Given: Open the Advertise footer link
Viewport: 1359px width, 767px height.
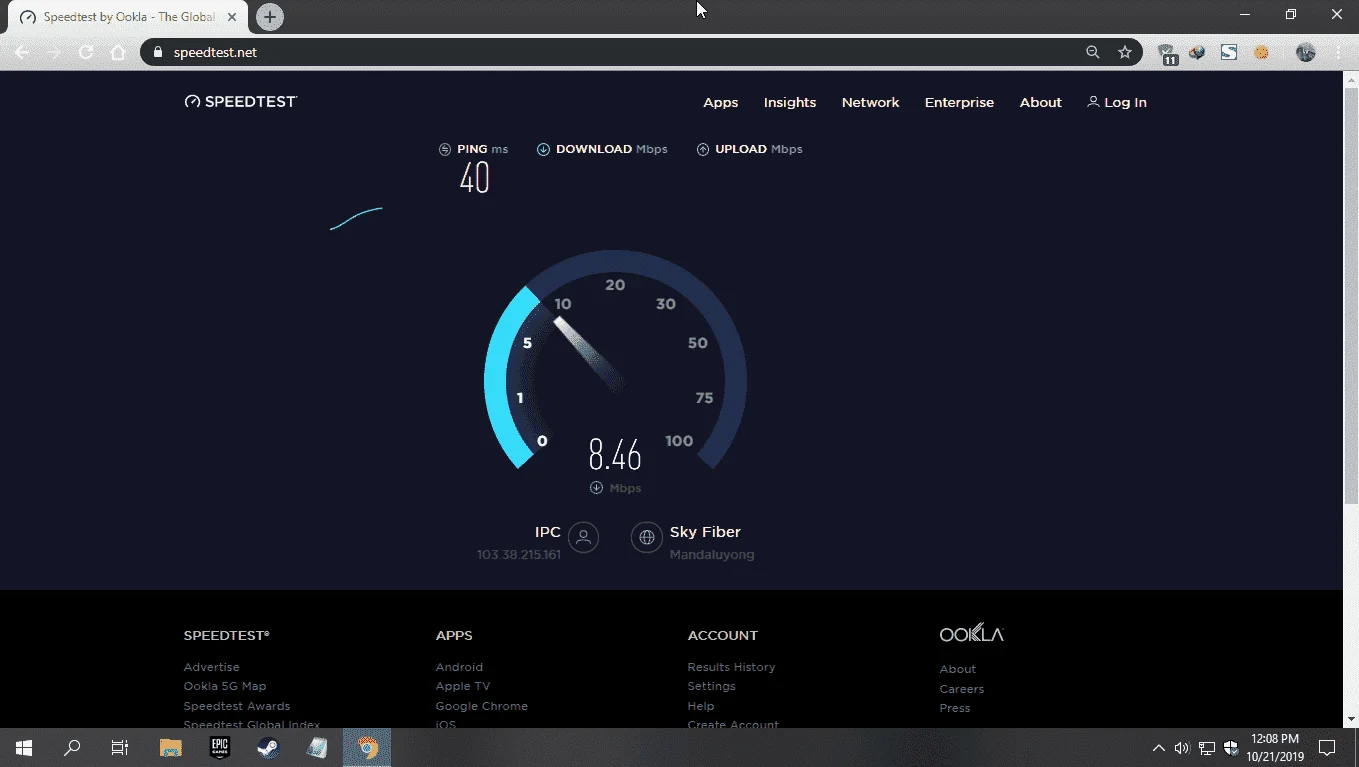Looking at the screenshot, I should tap(211, 667).
